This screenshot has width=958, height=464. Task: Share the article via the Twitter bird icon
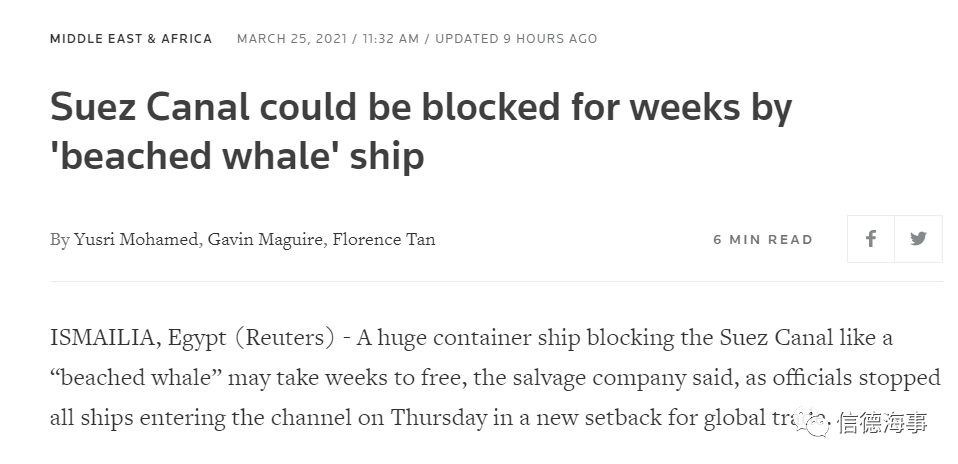tap(918, 238)
